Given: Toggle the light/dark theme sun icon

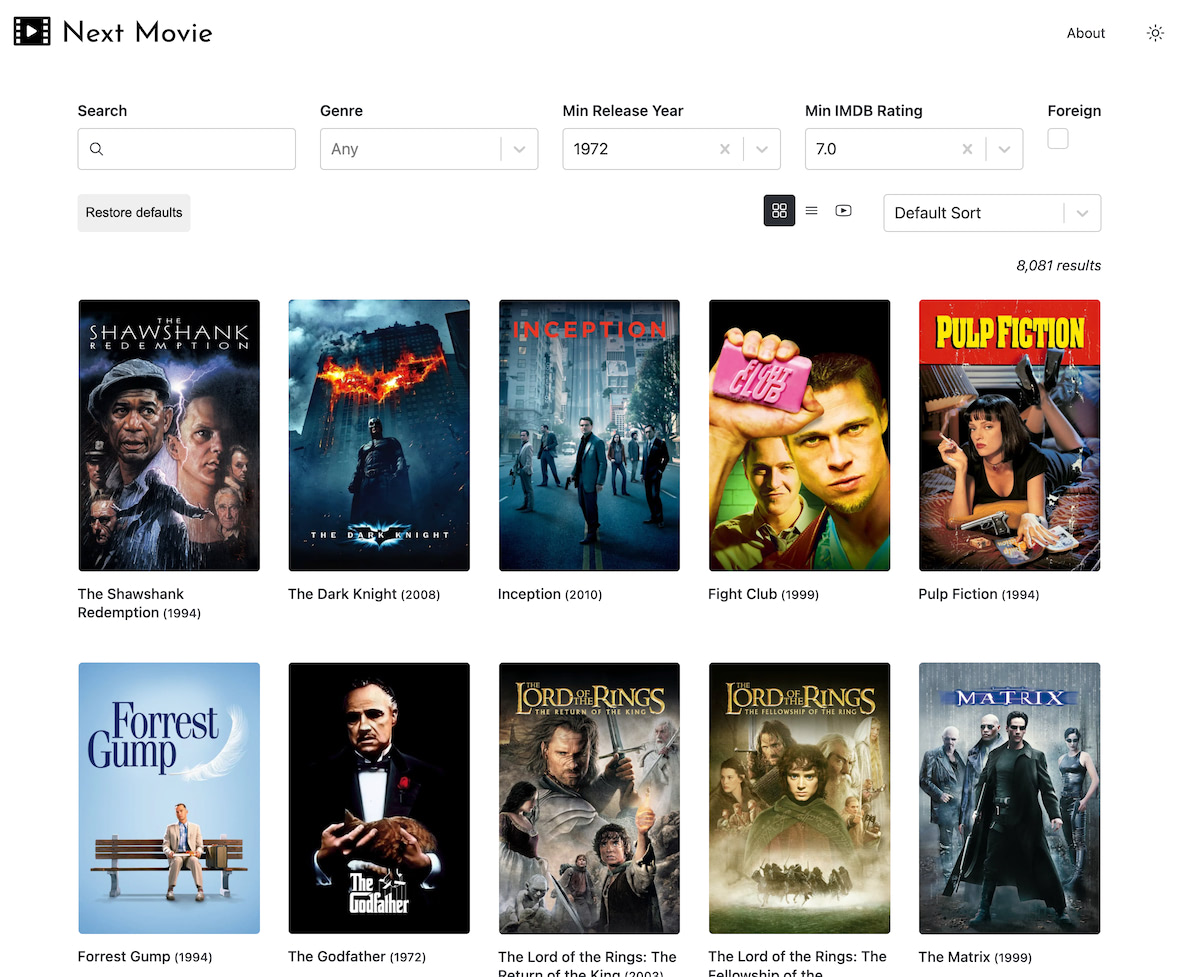Looking at the screenshot, I should tap(1155, 33).
